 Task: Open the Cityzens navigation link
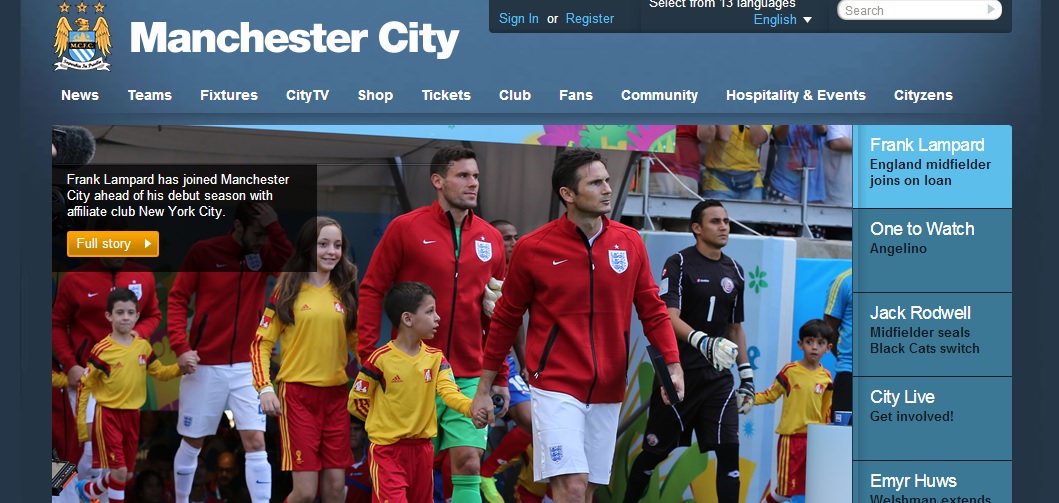(x=923, y=95)
